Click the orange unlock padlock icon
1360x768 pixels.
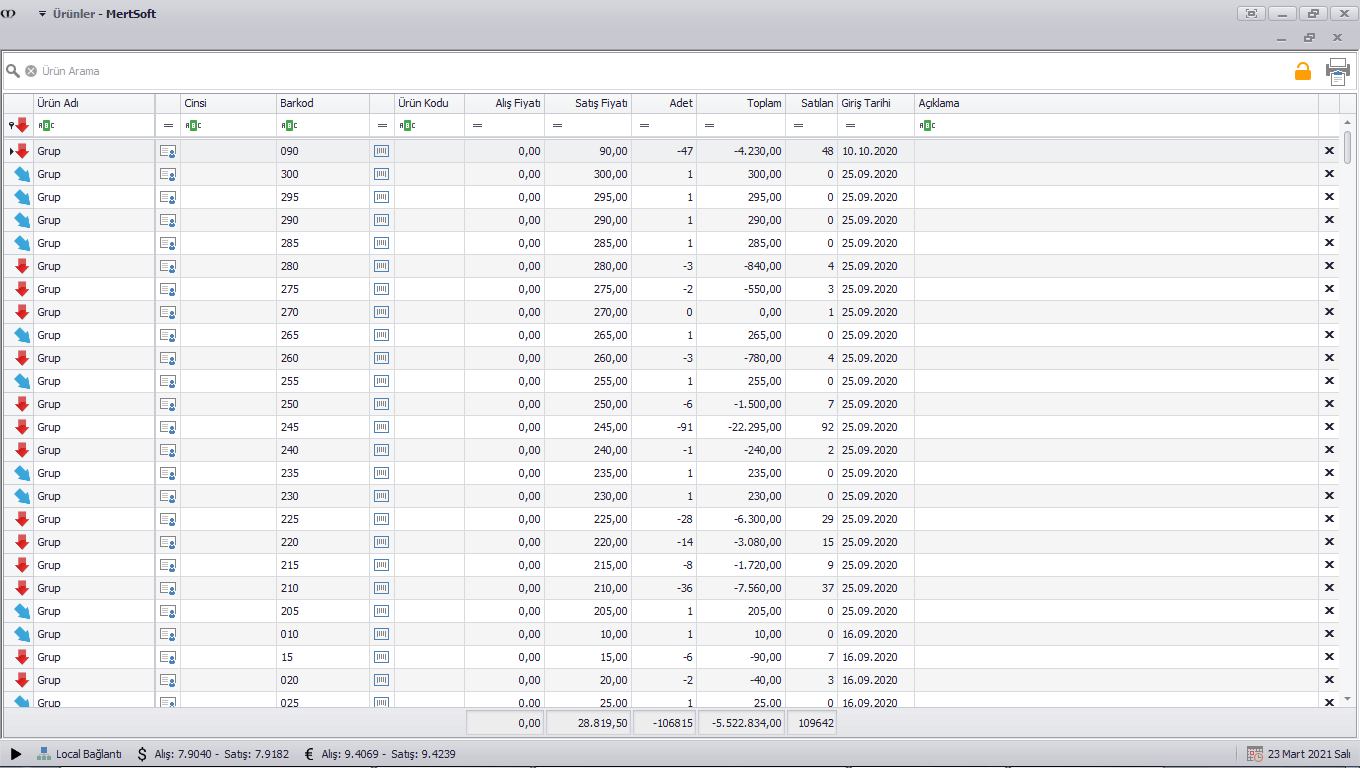pos(1302,71)
